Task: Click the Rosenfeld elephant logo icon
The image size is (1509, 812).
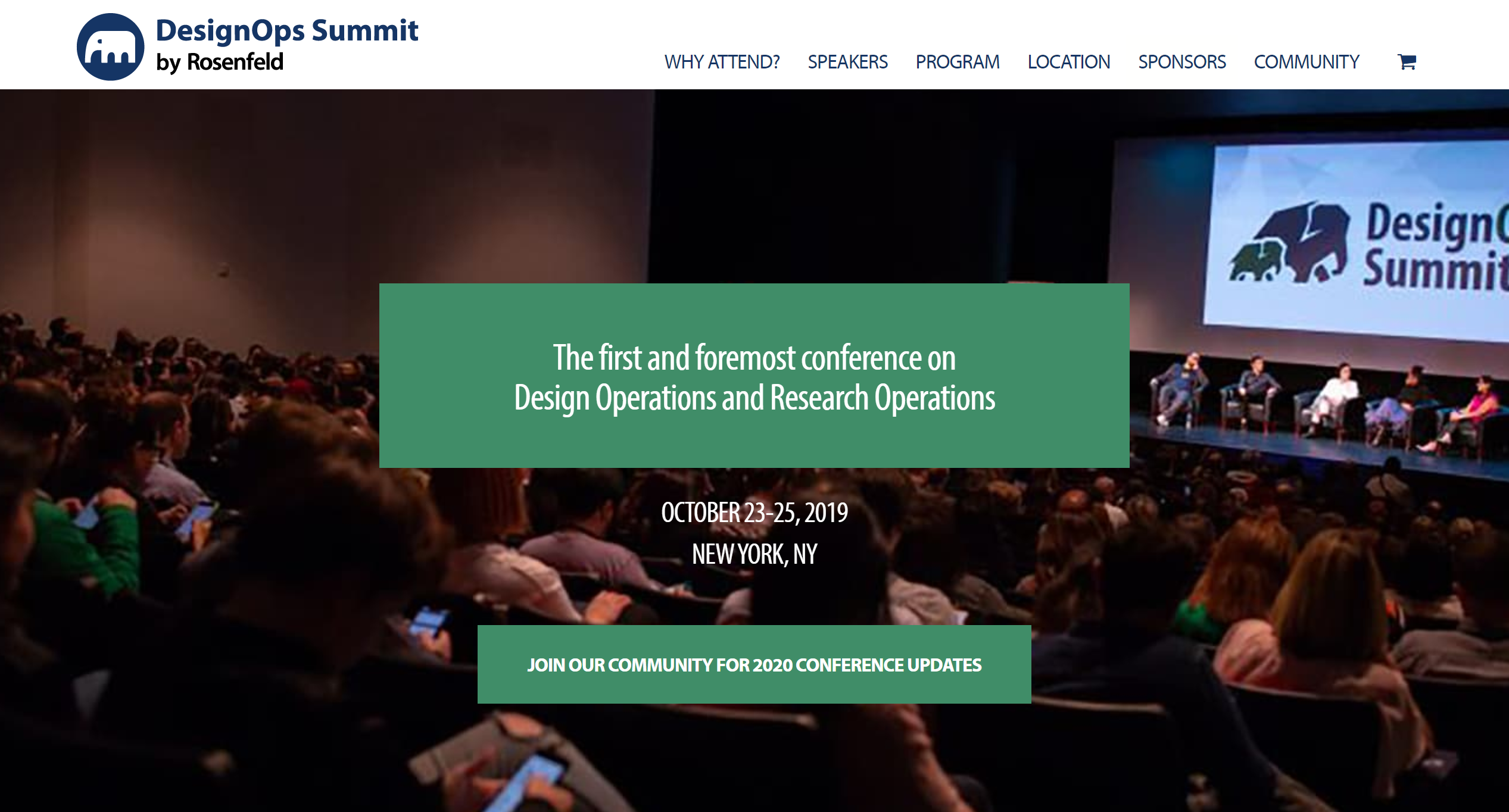Action: (x=110, y=47)
